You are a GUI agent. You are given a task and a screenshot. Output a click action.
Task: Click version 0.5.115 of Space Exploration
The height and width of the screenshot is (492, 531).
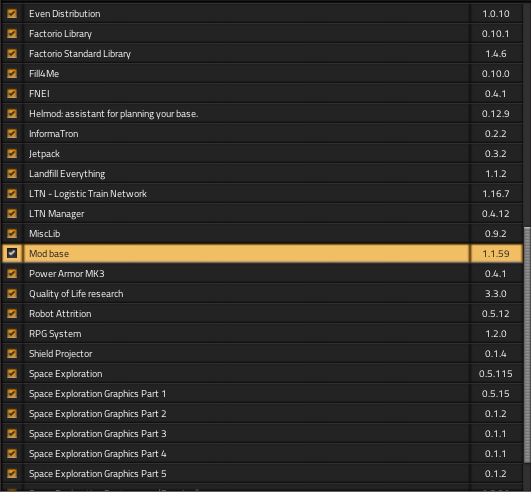496,373
